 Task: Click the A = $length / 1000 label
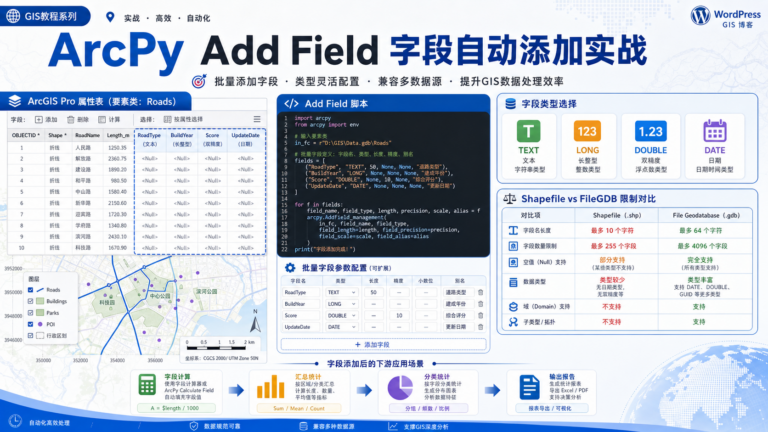click(x=175, y=408)
